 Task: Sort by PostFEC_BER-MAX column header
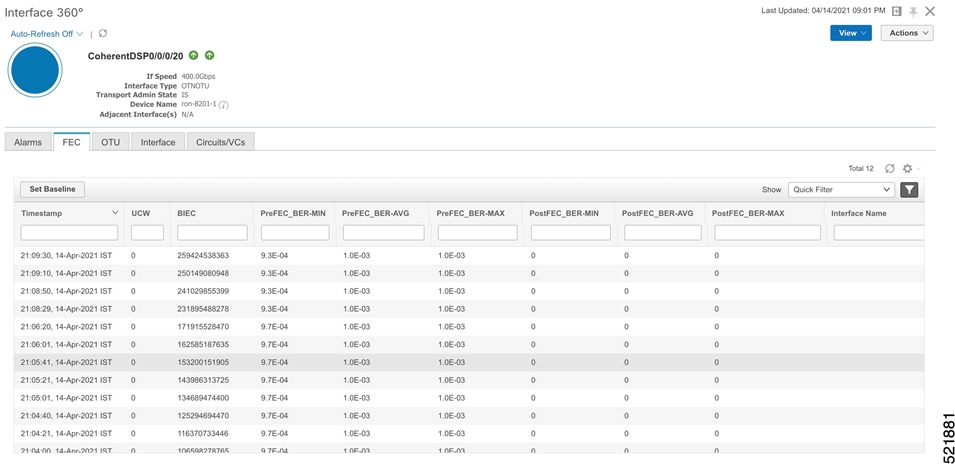click(x=748, y=214)
